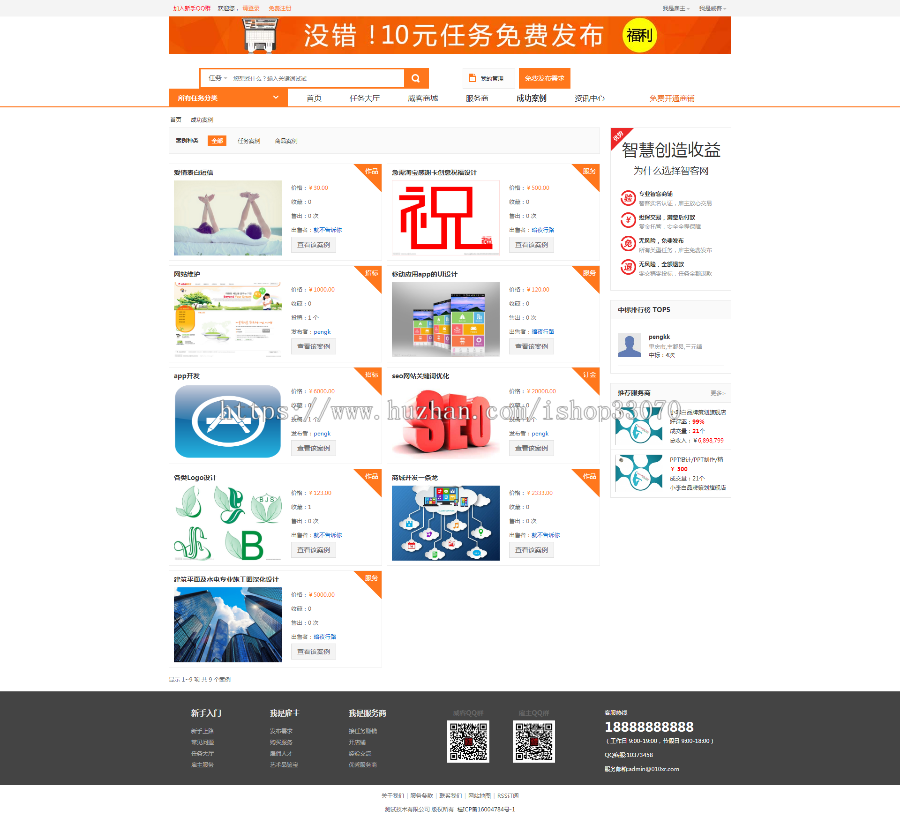Screen dimensions: 900x817
Task: Select the 全部 filter tab
Action: (216, 140)
